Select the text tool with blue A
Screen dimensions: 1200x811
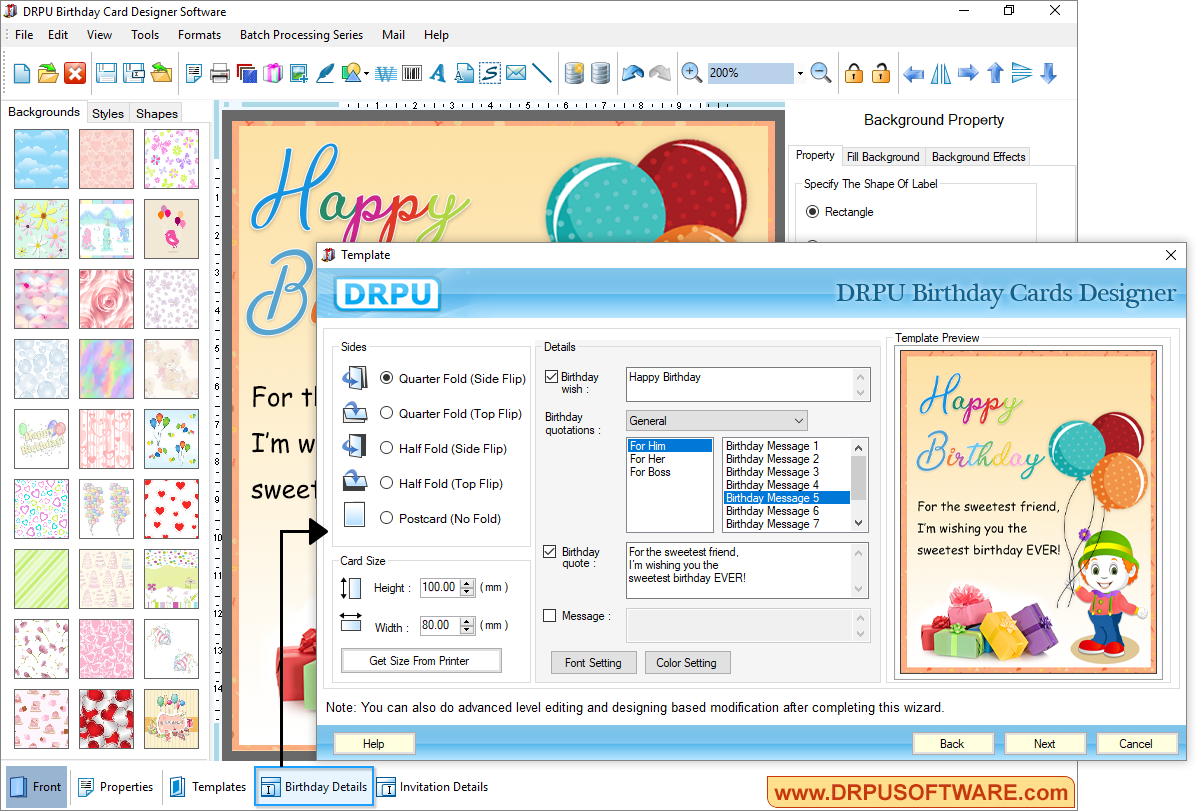coord(437,72)
